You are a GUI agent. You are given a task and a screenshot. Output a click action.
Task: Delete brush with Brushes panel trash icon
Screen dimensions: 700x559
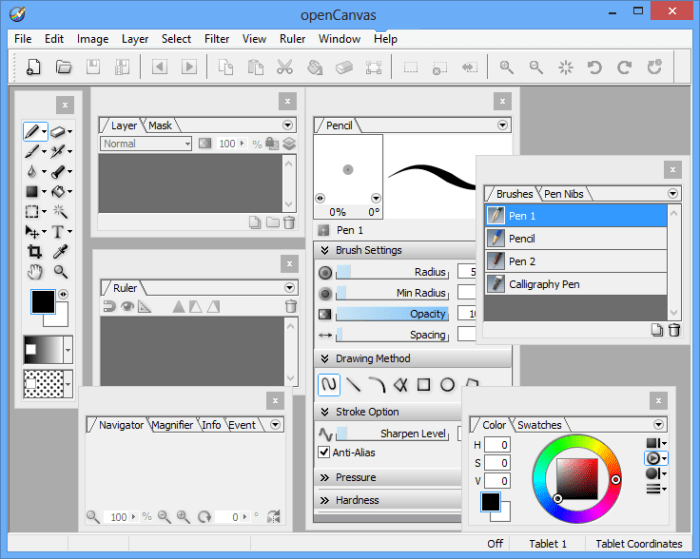click(675, 330)
